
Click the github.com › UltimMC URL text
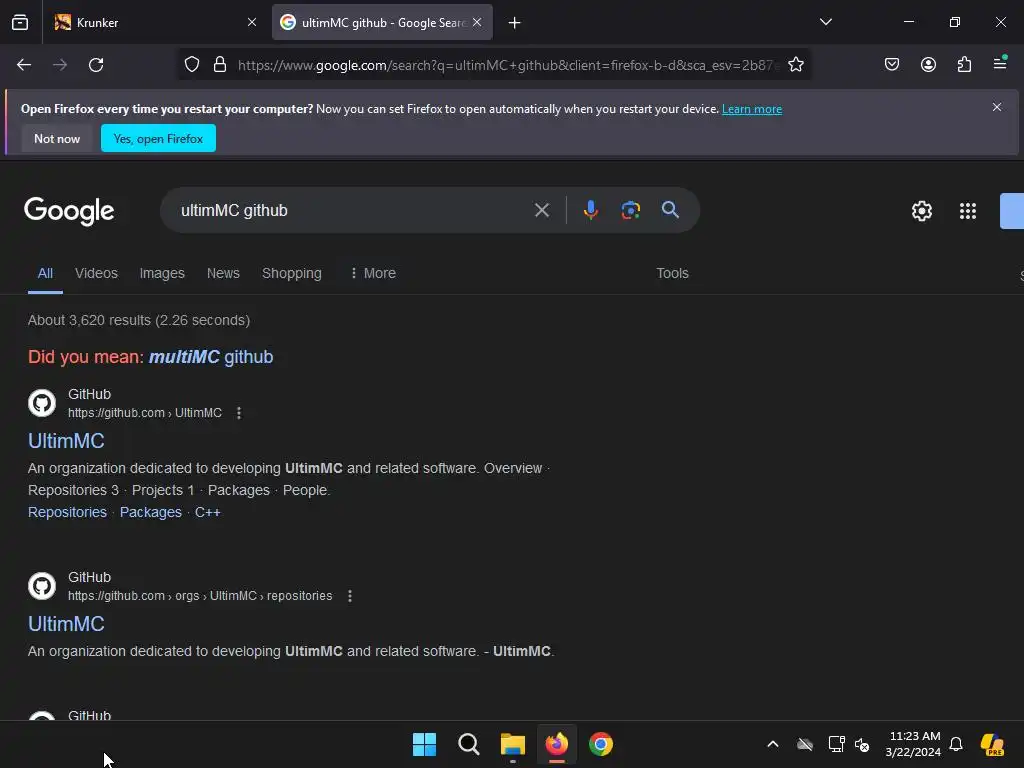145,413
